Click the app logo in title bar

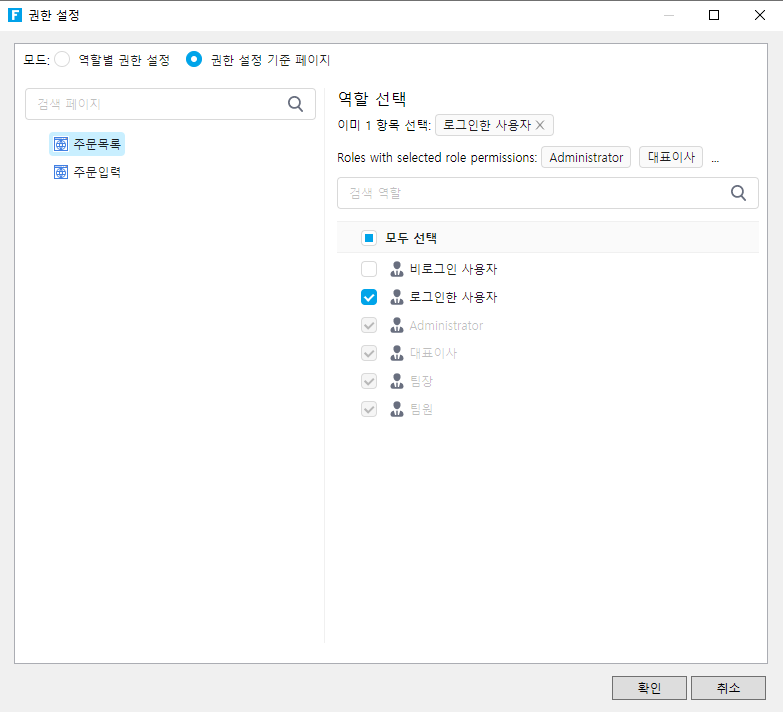coord(15,15)
